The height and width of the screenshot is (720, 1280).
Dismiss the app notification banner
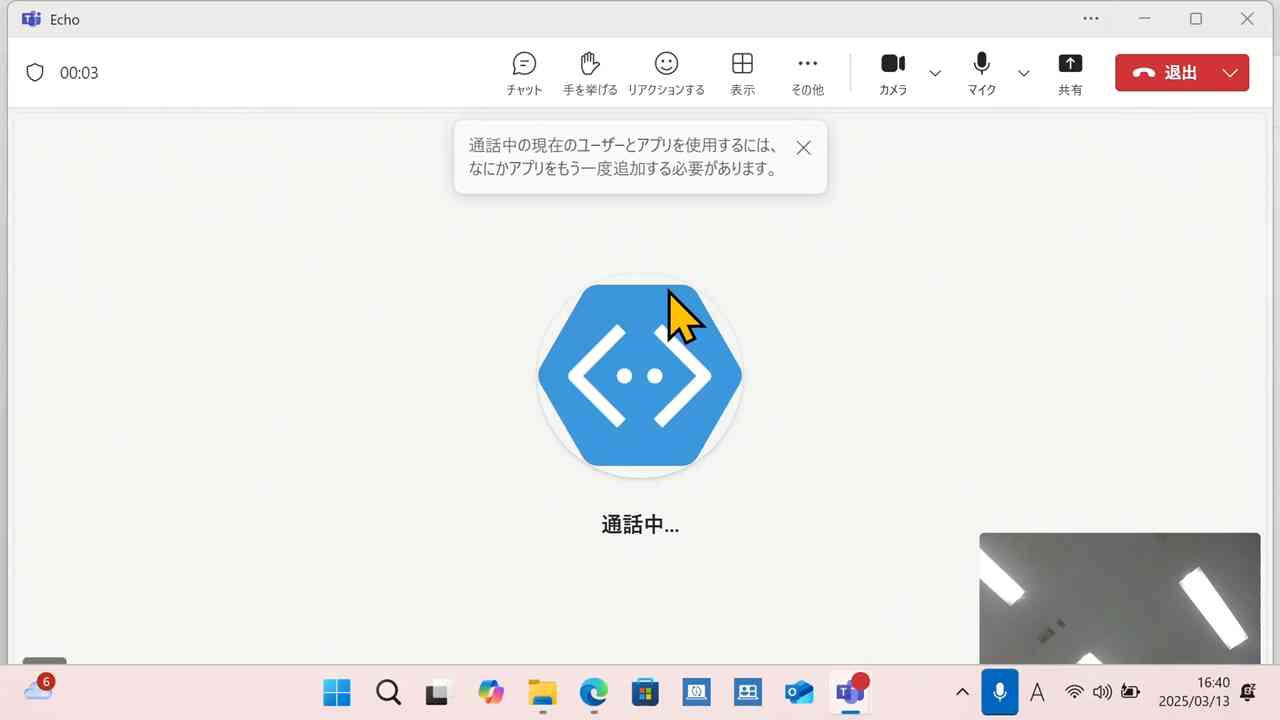(803, 147)
